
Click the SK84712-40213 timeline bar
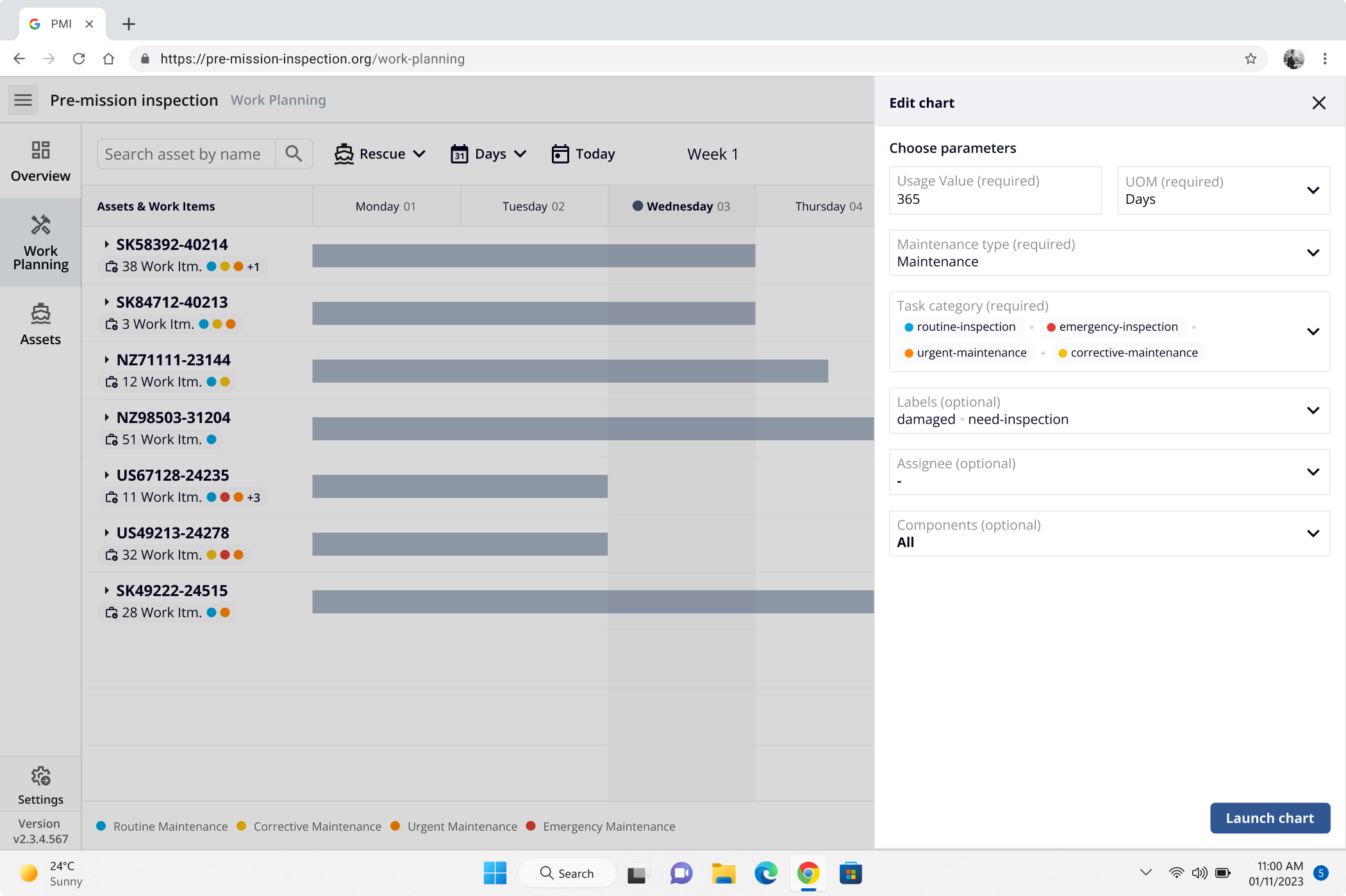(x=533, y=313)
